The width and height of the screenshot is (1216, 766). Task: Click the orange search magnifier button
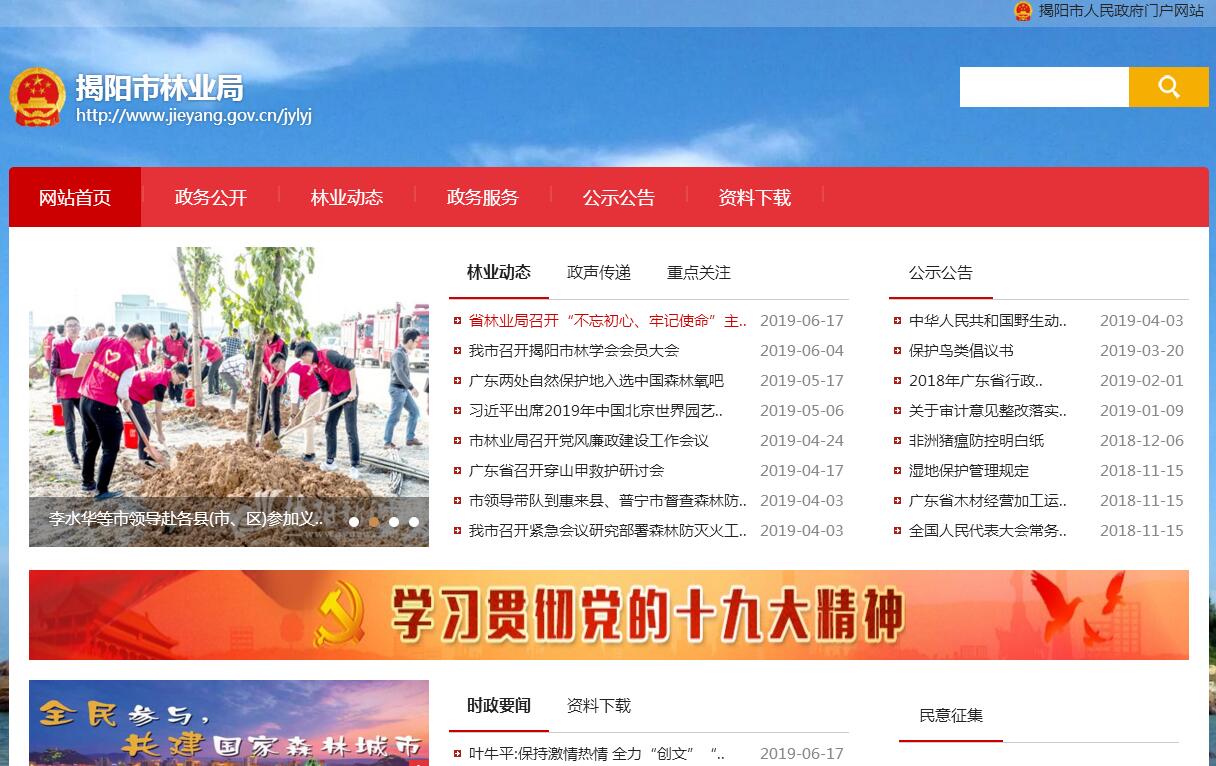pyautogui.click(x=1168, y=87)
